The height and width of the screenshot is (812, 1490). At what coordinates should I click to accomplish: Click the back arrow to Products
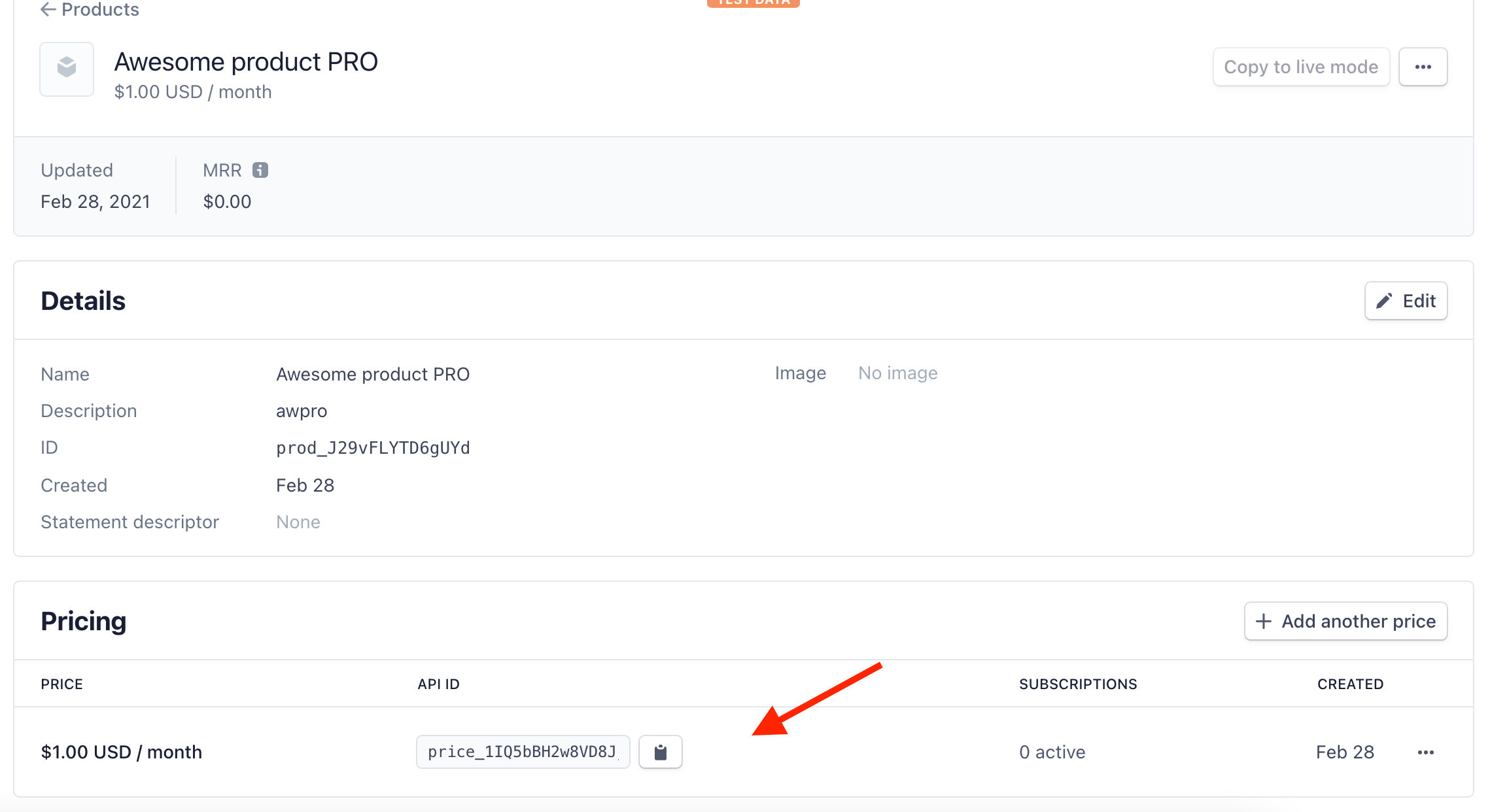pos(48,9)
